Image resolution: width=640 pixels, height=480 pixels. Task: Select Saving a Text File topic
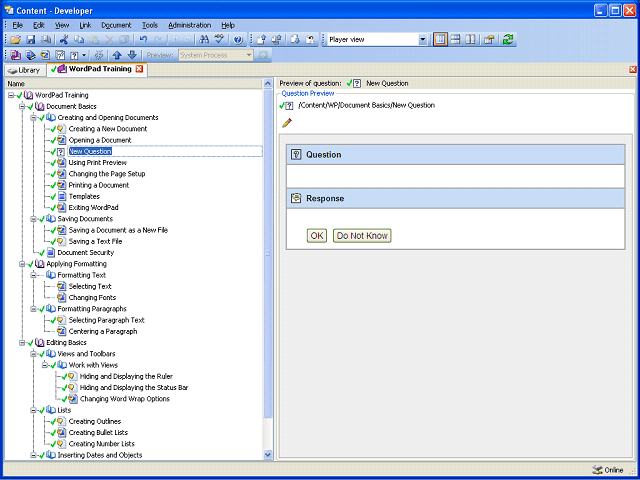point(95,241)
